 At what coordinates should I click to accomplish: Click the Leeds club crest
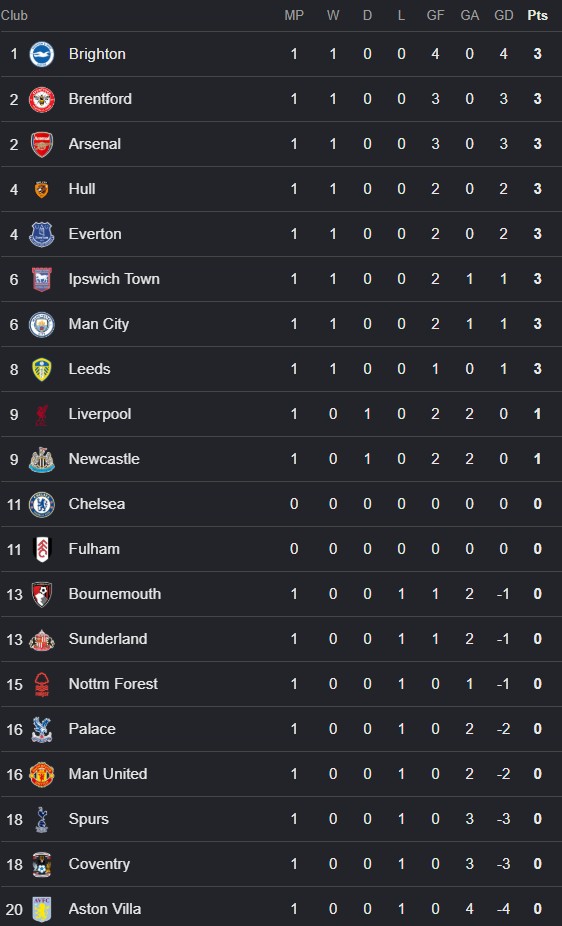tap(42, 369)
